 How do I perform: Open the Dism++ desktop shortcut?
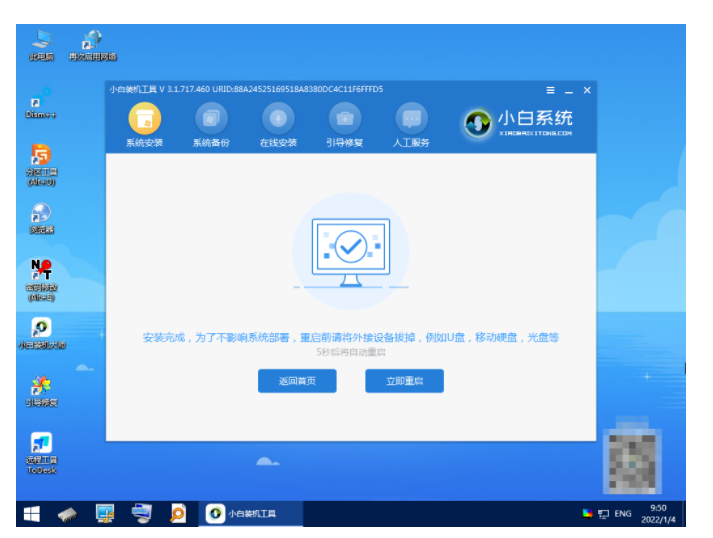(x=41, y=102)
